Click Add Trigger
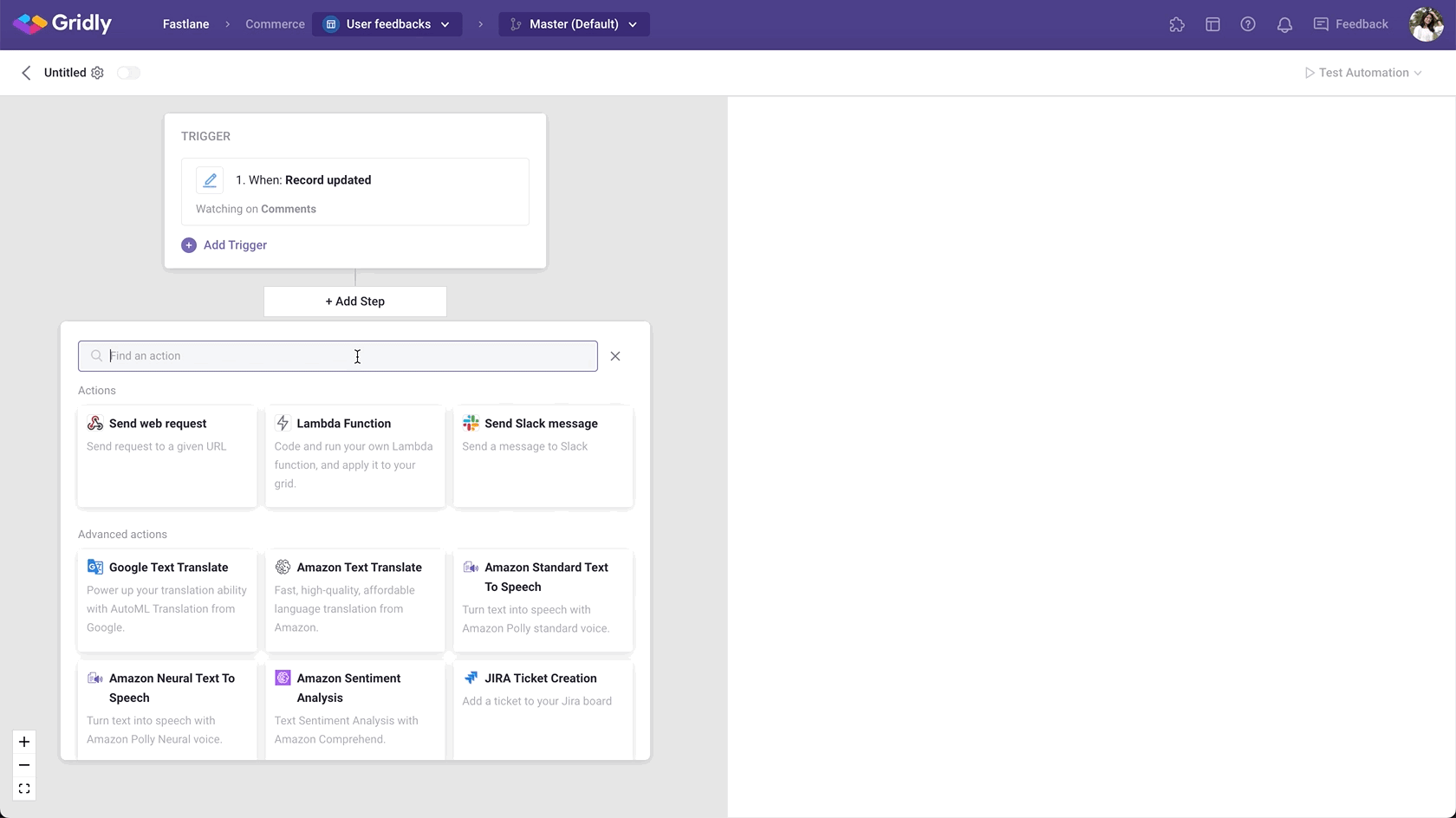The height and width of the screenshot is (818, 1456). pyautogui.click(x=224, y=245)
